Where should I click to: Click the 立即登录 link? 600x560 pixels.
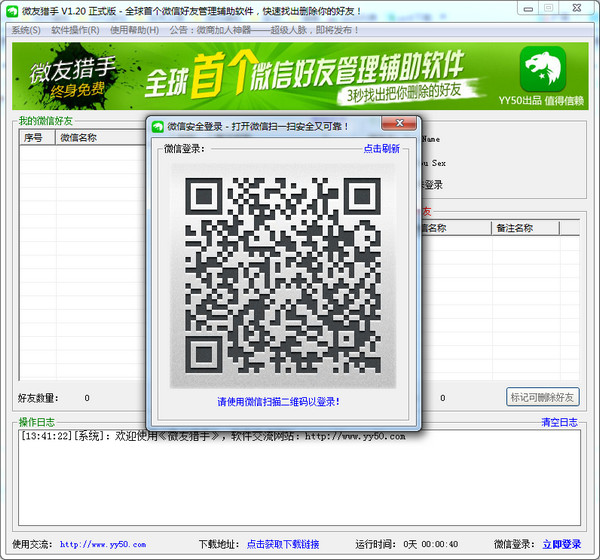tap(562, 544)
